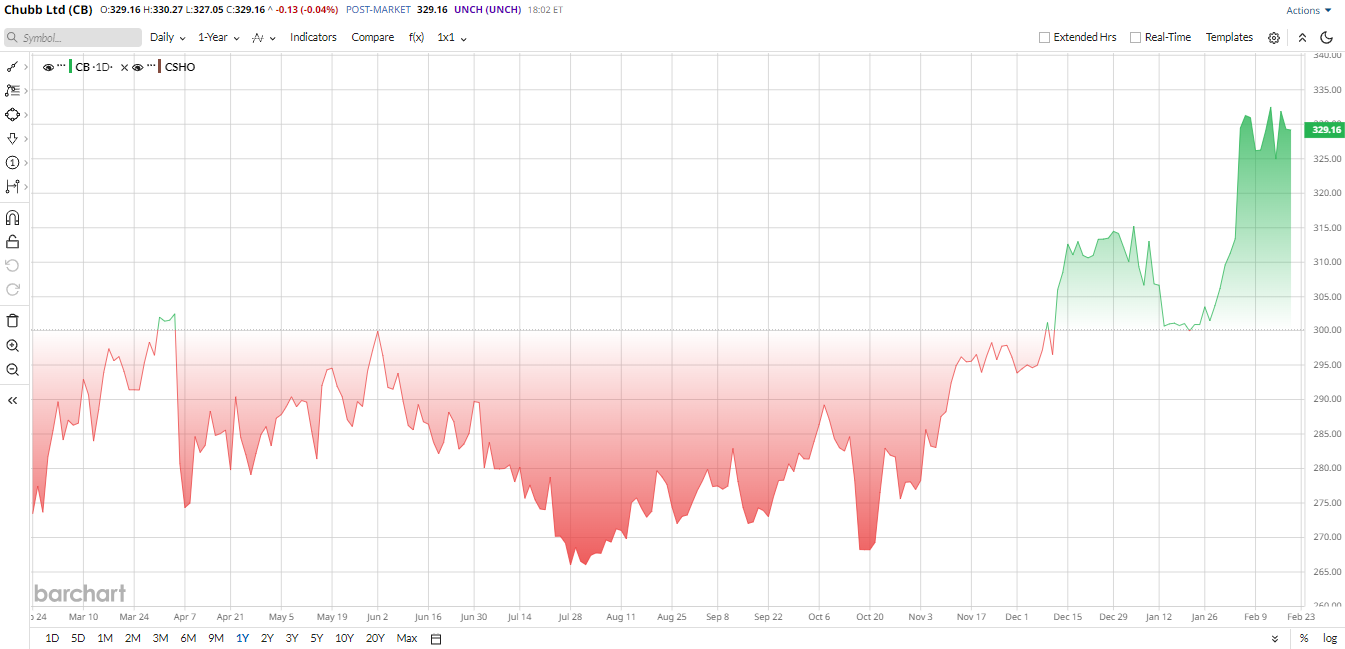Expand the trend line tool submenu arrow
This screenshot has height=649, width=1345.
pyautogui.click(x=26, y=67)
